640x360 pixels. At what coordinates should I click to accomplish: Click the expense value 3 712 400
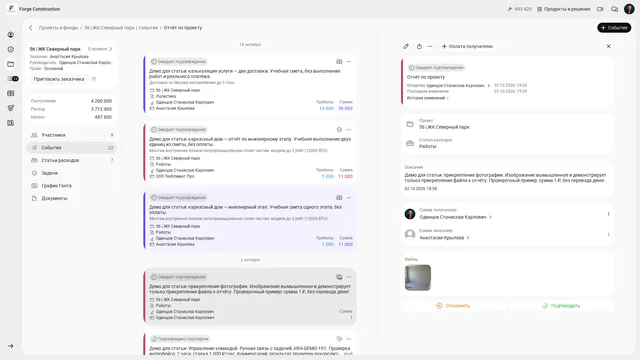click(101, 109)
